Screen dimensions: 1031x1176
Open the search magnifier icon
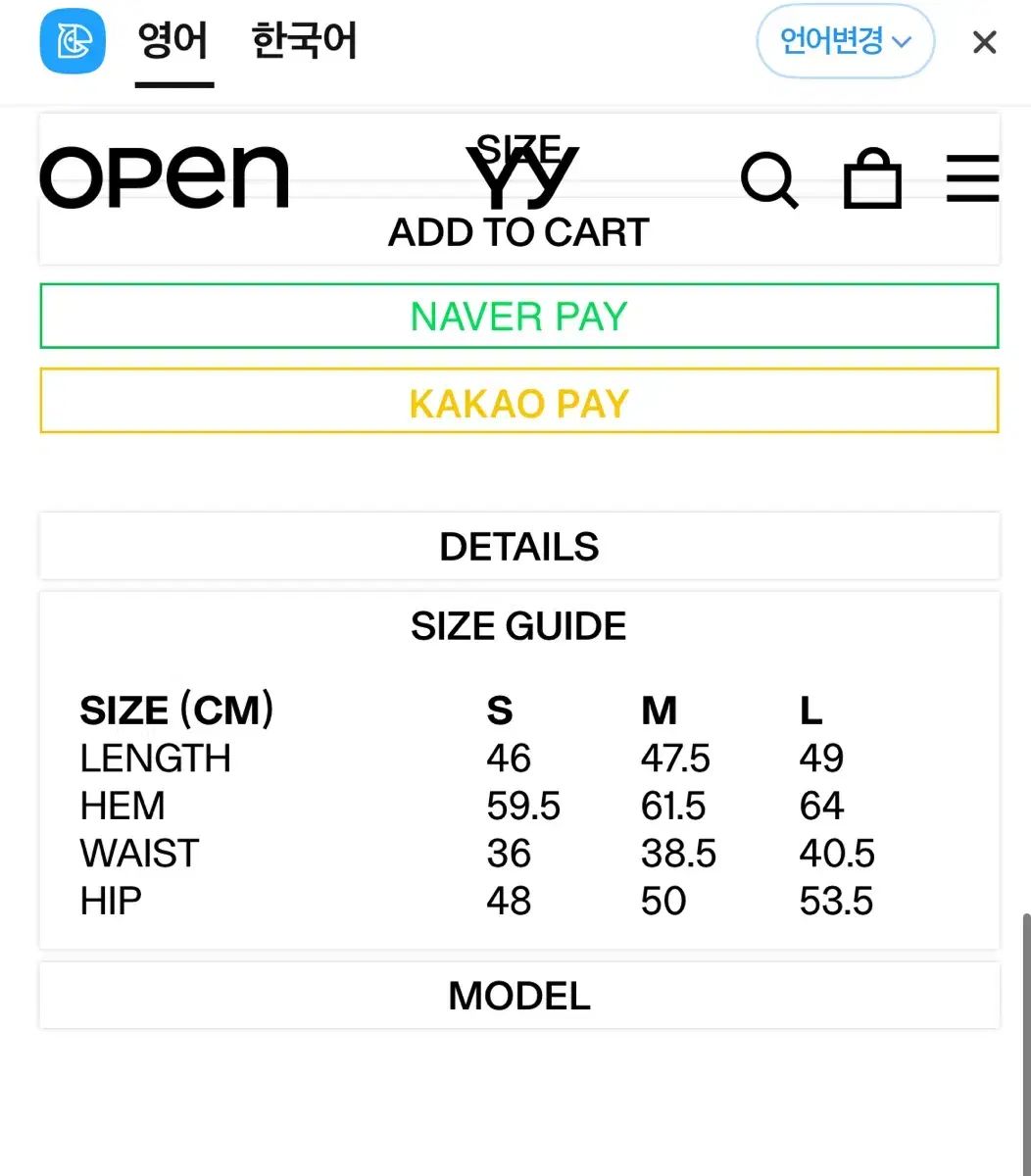click(x=769, y=181)
